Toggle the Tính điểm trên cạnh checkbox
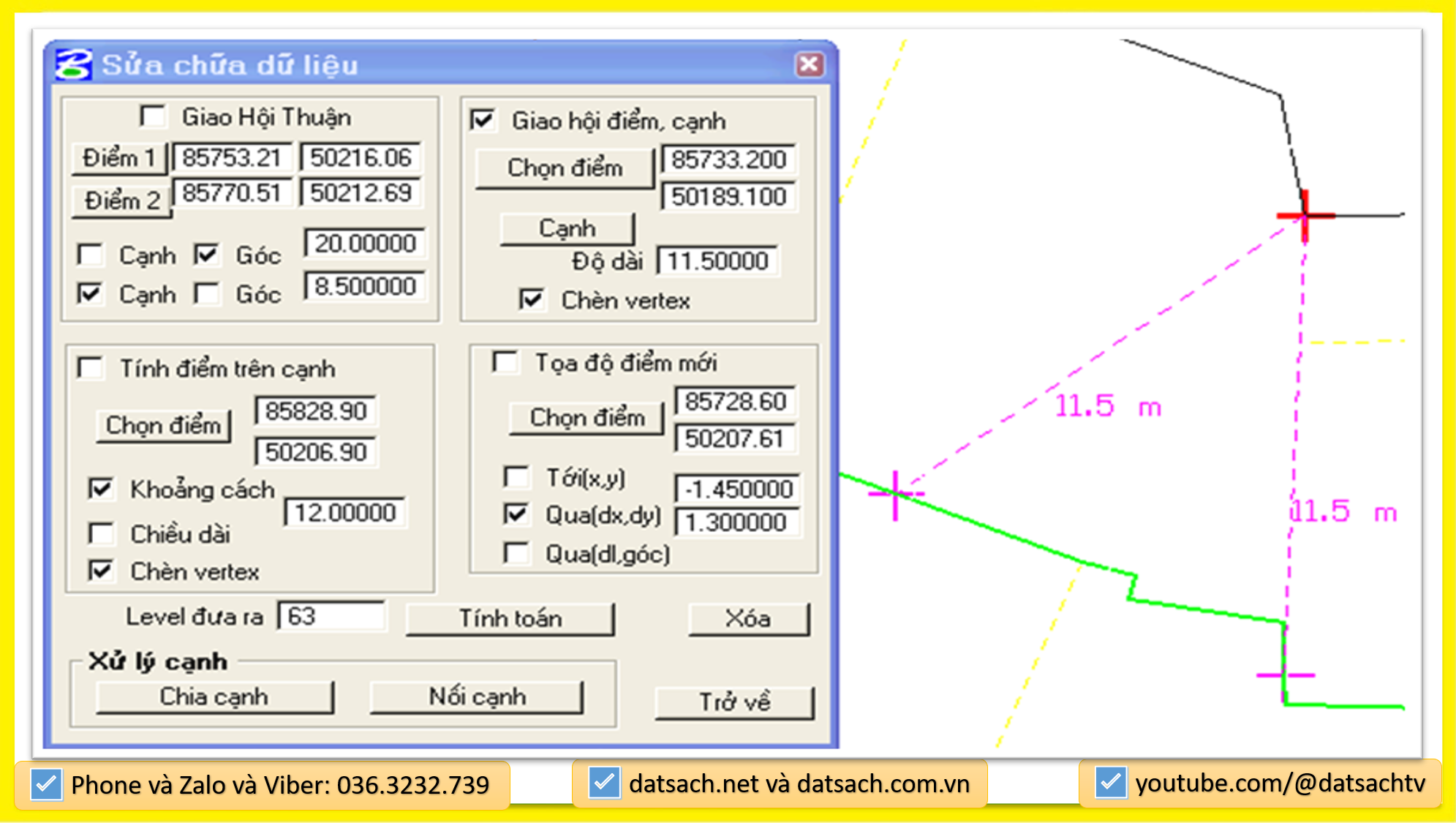 (91, 368)
